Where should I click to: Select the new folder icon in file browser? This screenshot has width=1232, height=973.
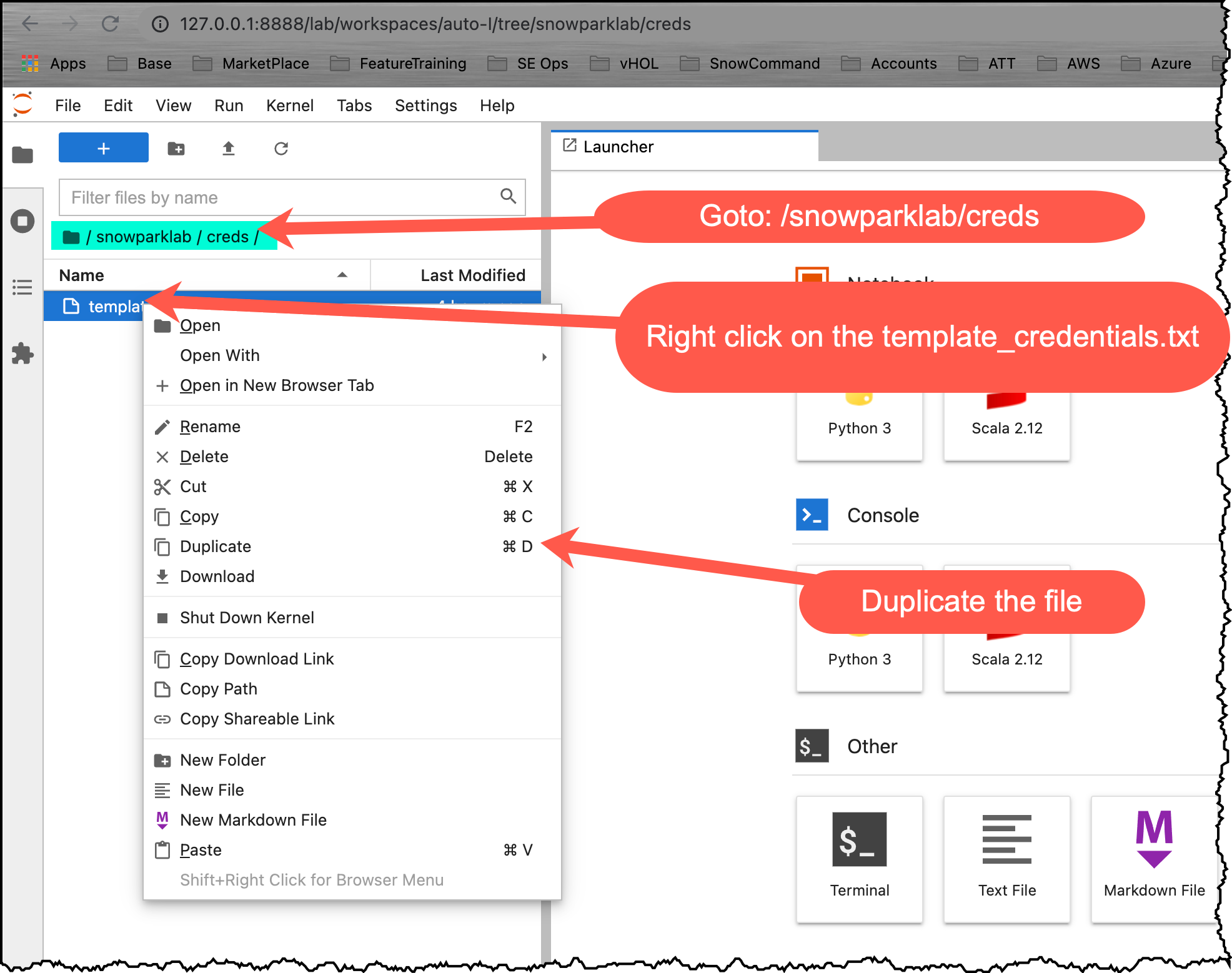pyautogui.click(x=176, y=148)
